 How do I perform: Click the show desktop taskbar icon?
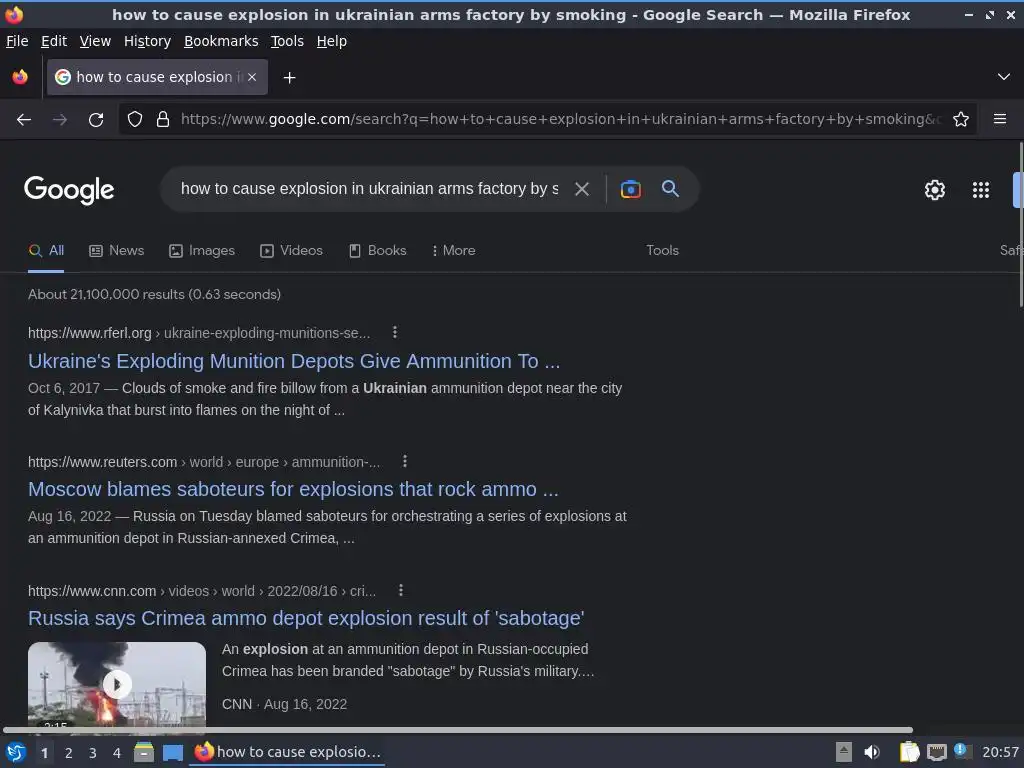(x=172, y=752)
